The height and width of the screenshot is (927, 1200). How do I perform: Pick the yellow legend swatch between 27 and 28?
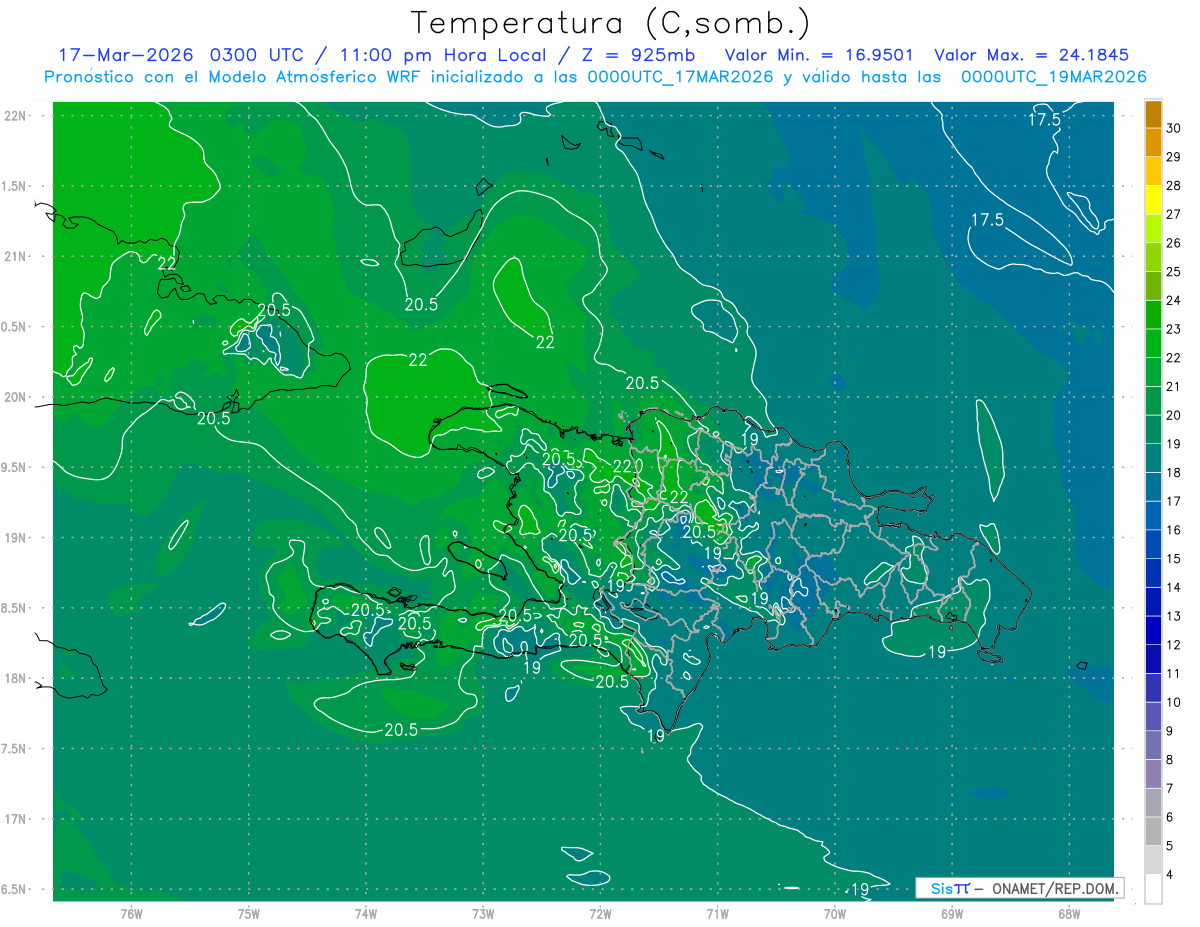pyautogui.click(x=1153, y=200)
